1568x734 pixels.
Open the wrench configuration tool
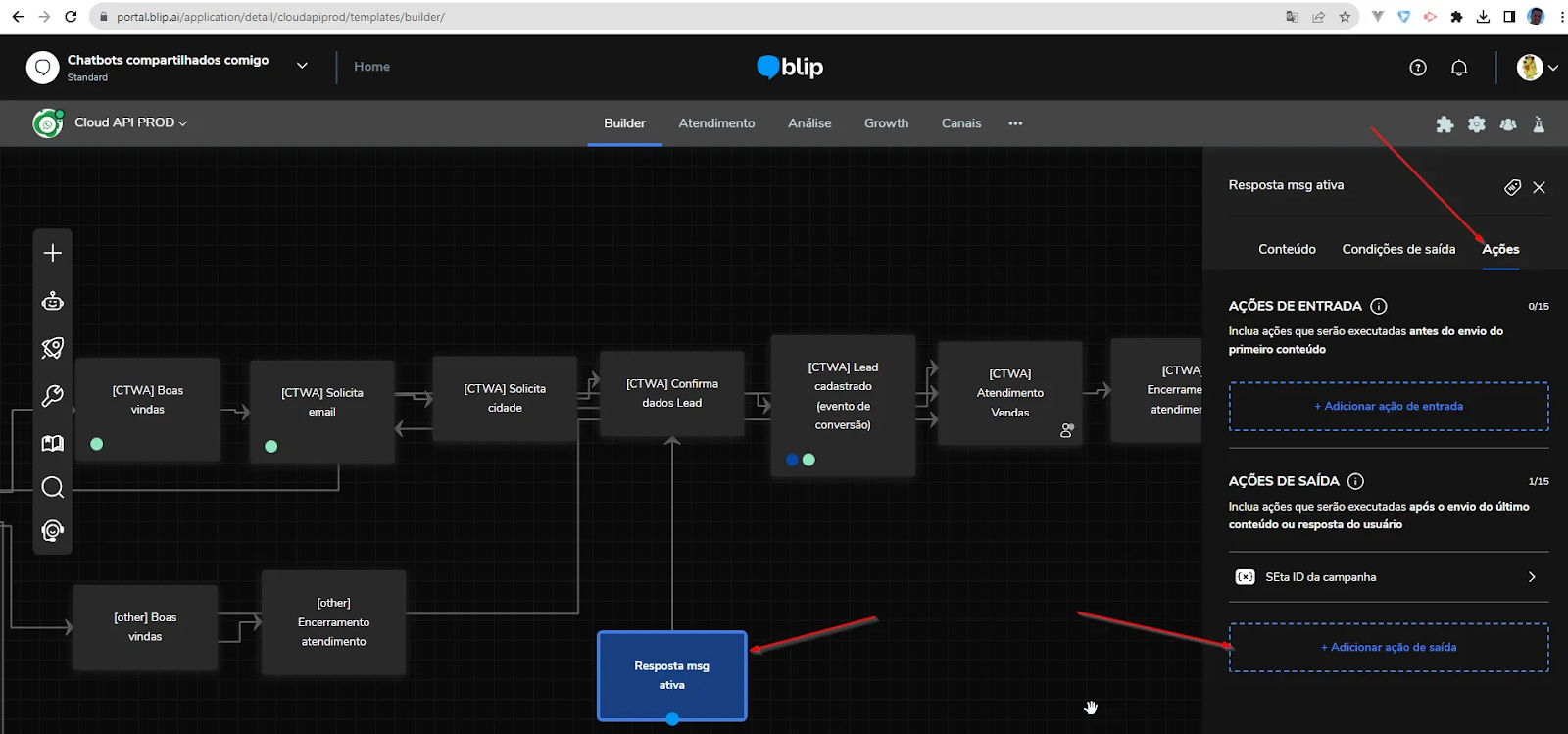tap(53, 395)
